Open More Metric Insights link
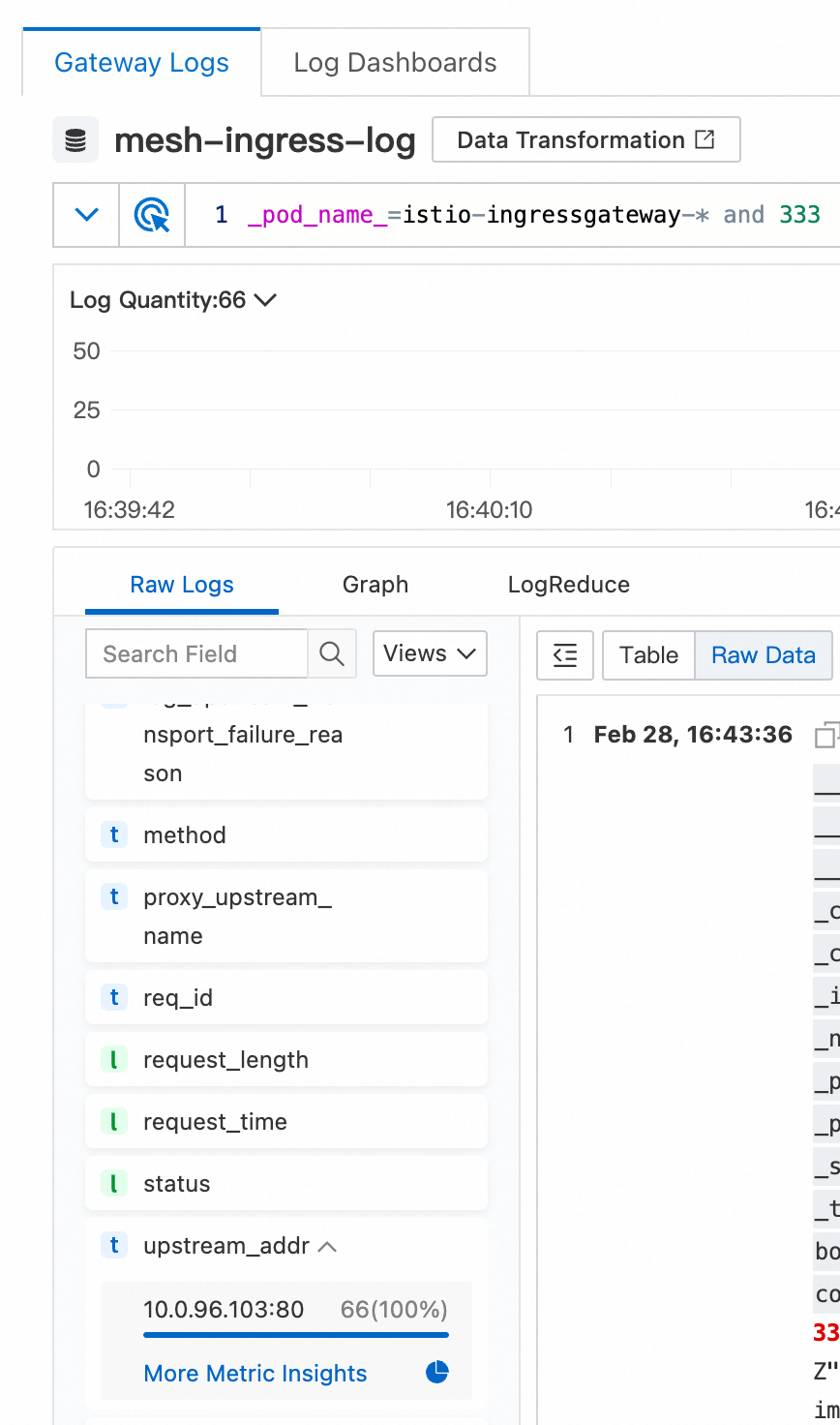Image resolution: width=840 pixels, height=1425 pixels. [255, 1373]
